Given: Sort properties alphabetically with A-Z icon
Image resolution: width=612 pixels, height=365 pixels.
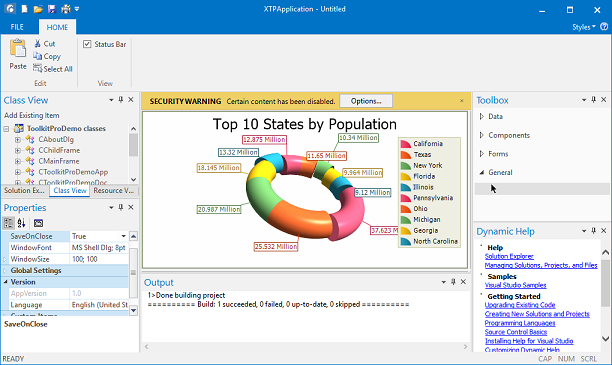Looking at the screenshot, I should coord(21,223).
